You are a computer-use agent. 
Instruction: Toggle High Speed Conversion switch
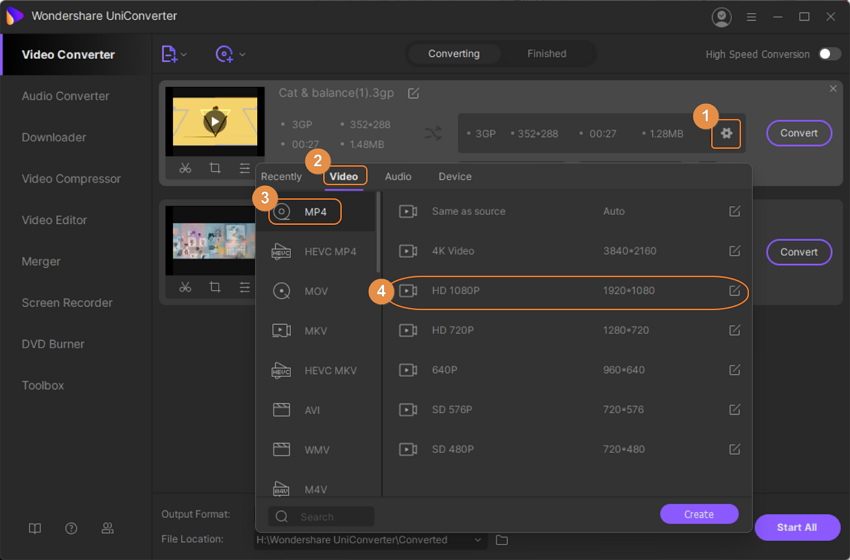[x=829, y=54]
